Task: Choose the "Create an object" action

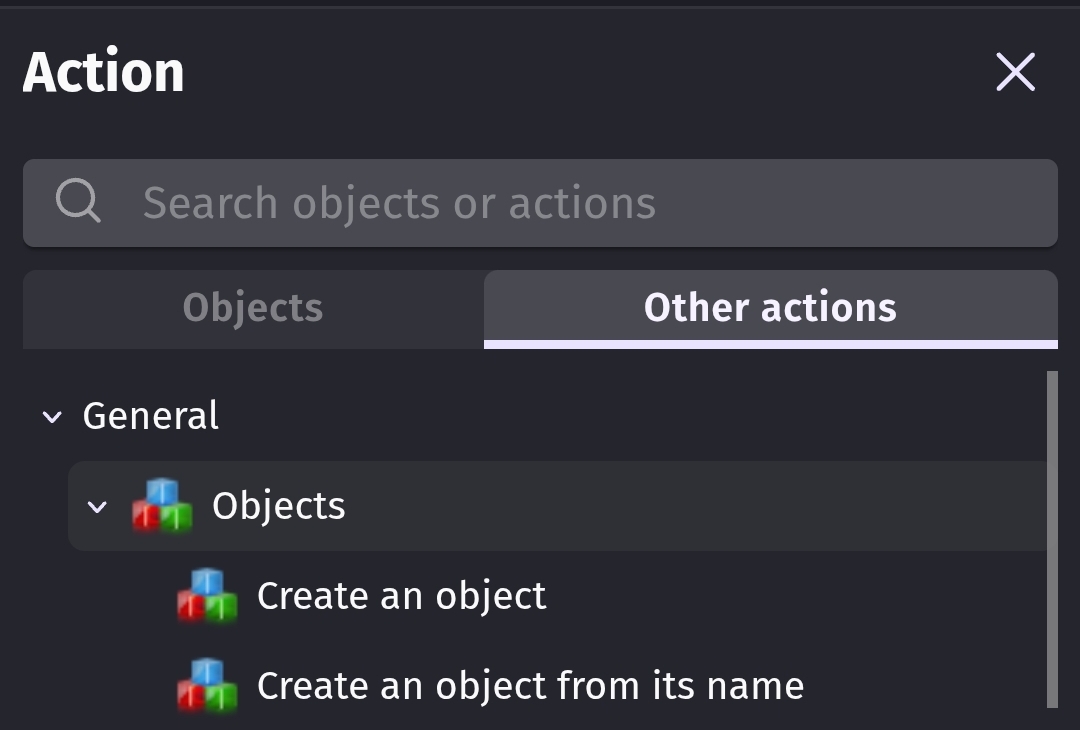Action: (x=401, y=596)
